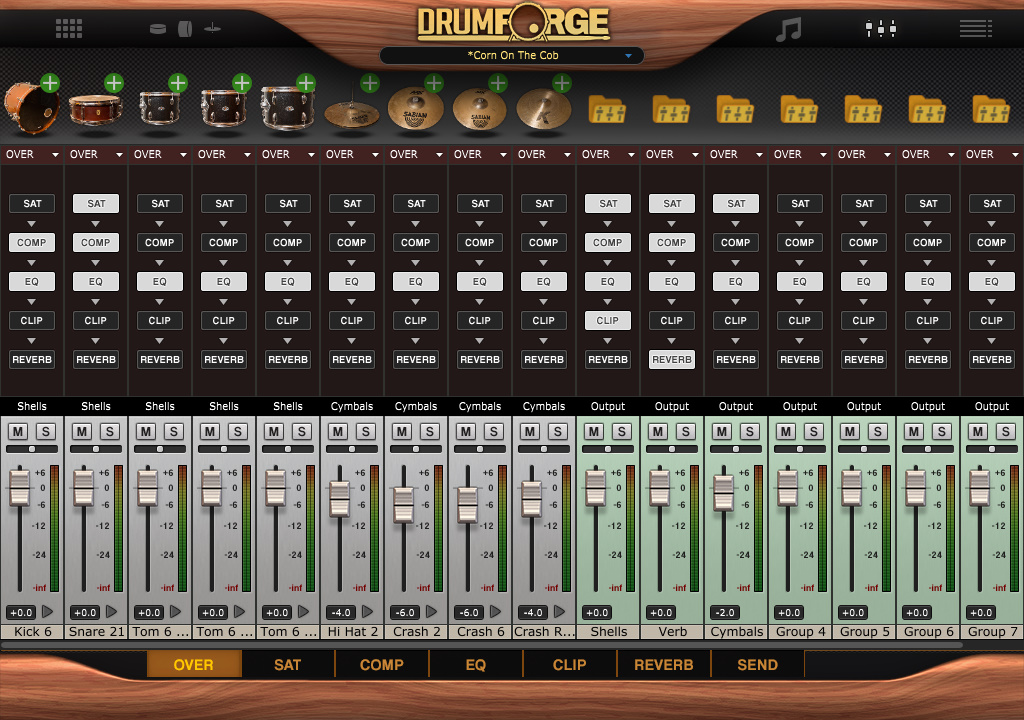
Task: Click the green plus on the Crash 6 cymbal
Action: (498, 83)
